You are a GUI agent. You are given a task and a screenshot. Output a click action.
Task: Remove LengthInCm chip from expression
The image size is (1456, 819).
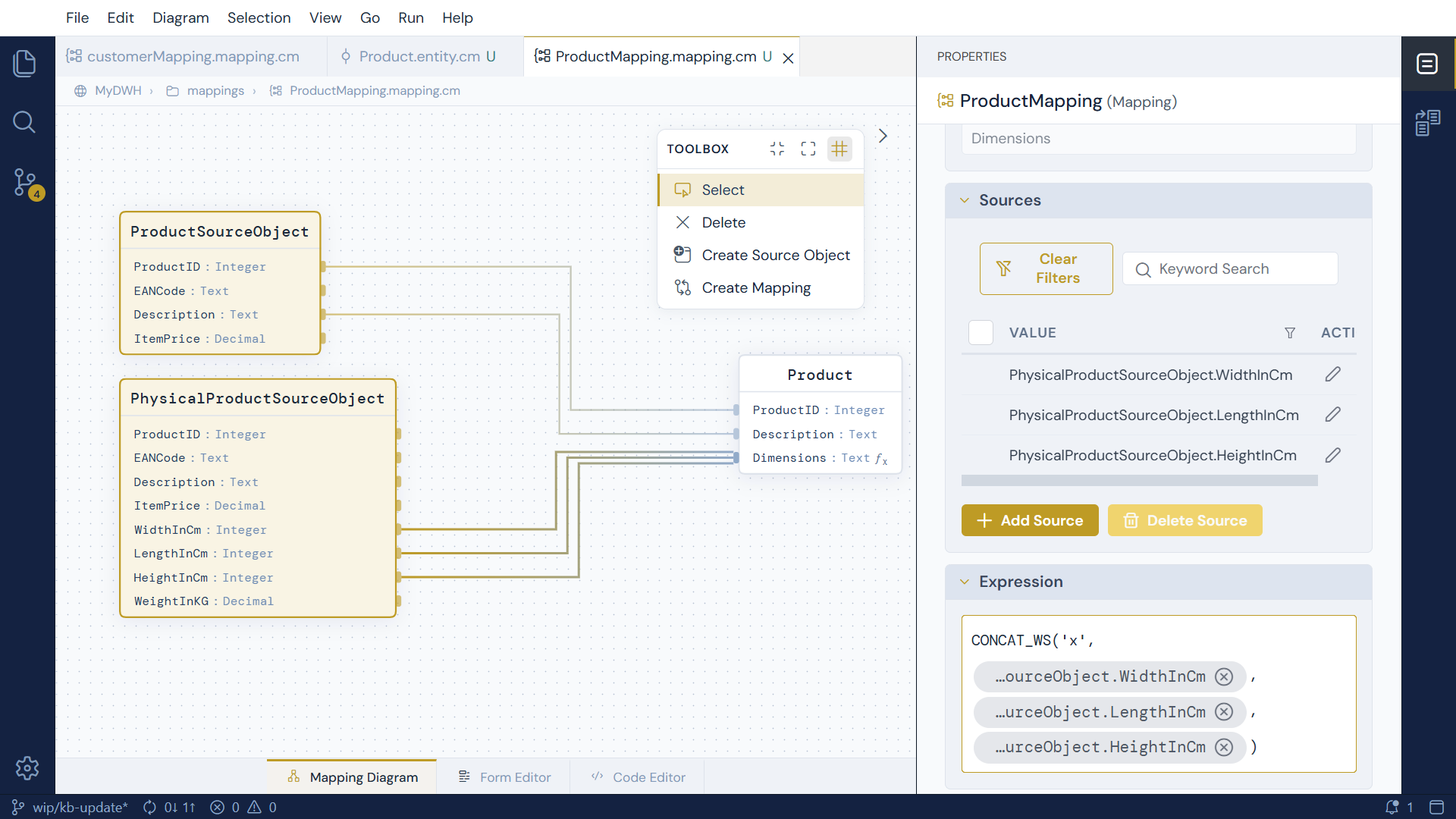click(x=1224, y=712)
